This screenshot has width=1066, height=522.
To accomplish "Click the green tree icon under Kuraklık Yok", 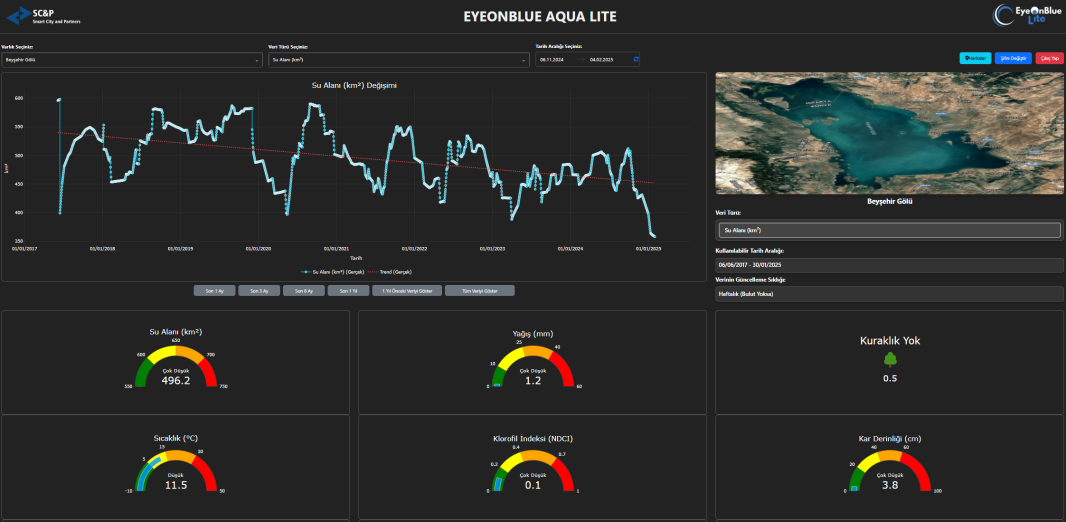I will pos(890,360).
